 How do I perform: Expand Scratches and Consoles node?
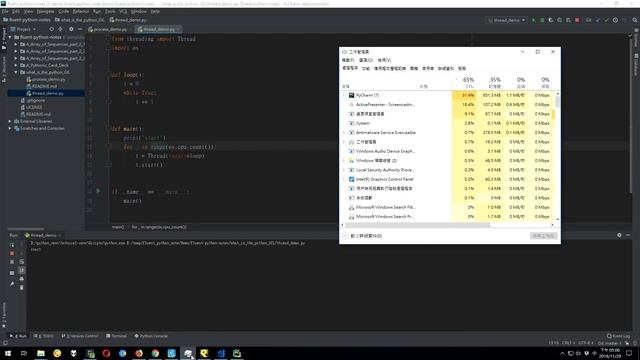coord(10,128)
